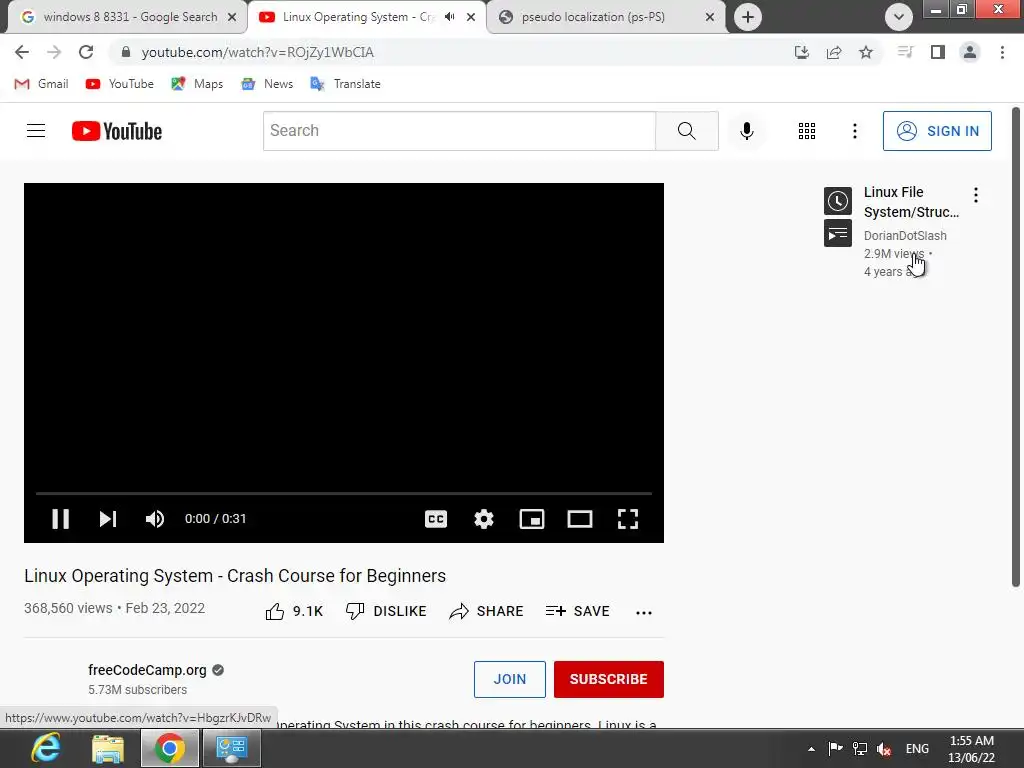Skip to next video in player
The width and height of the screenshot is (1024, 768).
tap(108, 519)
